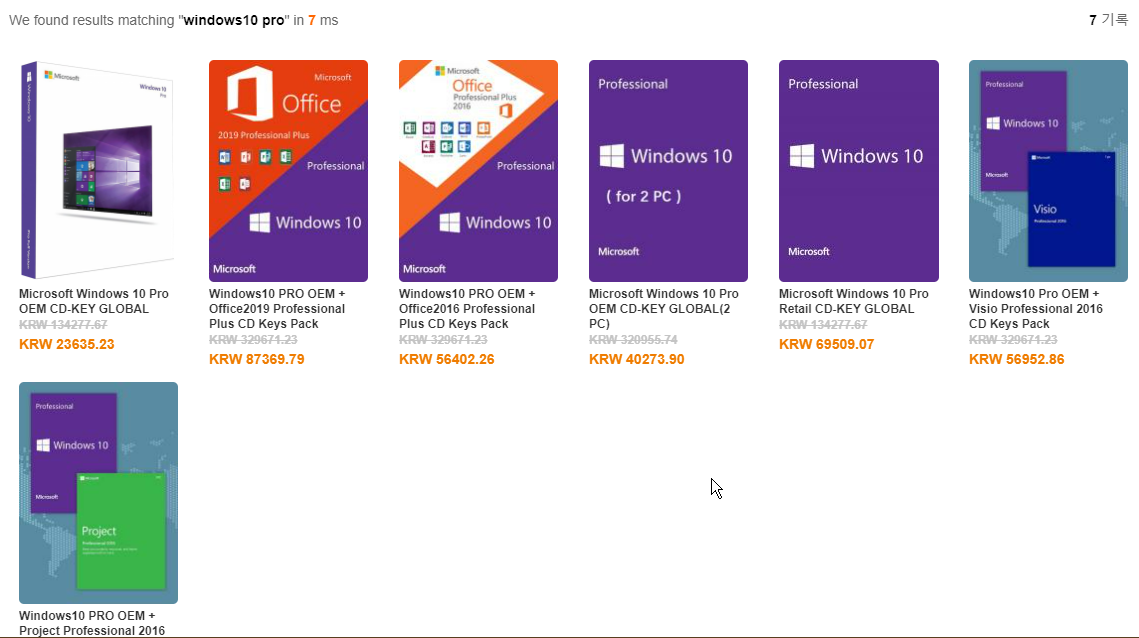Viewport: 1139px width, 638px height.
Task: Select price KRW 56402.26
Action: point(447,360)
